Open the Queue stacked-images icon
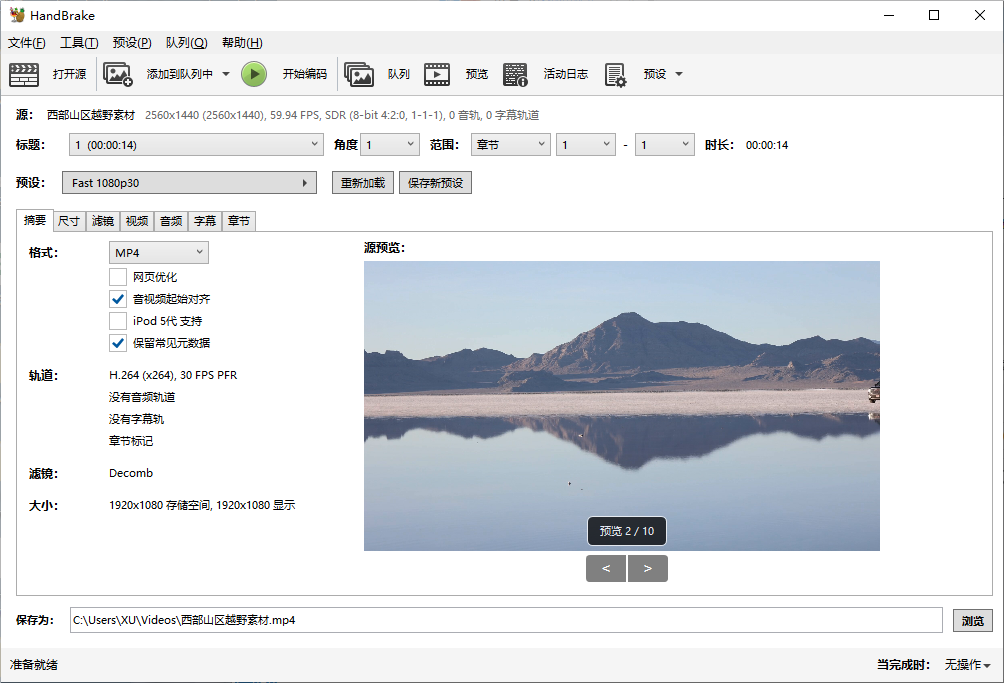The image size is (1004, 683). pos(359,74)
